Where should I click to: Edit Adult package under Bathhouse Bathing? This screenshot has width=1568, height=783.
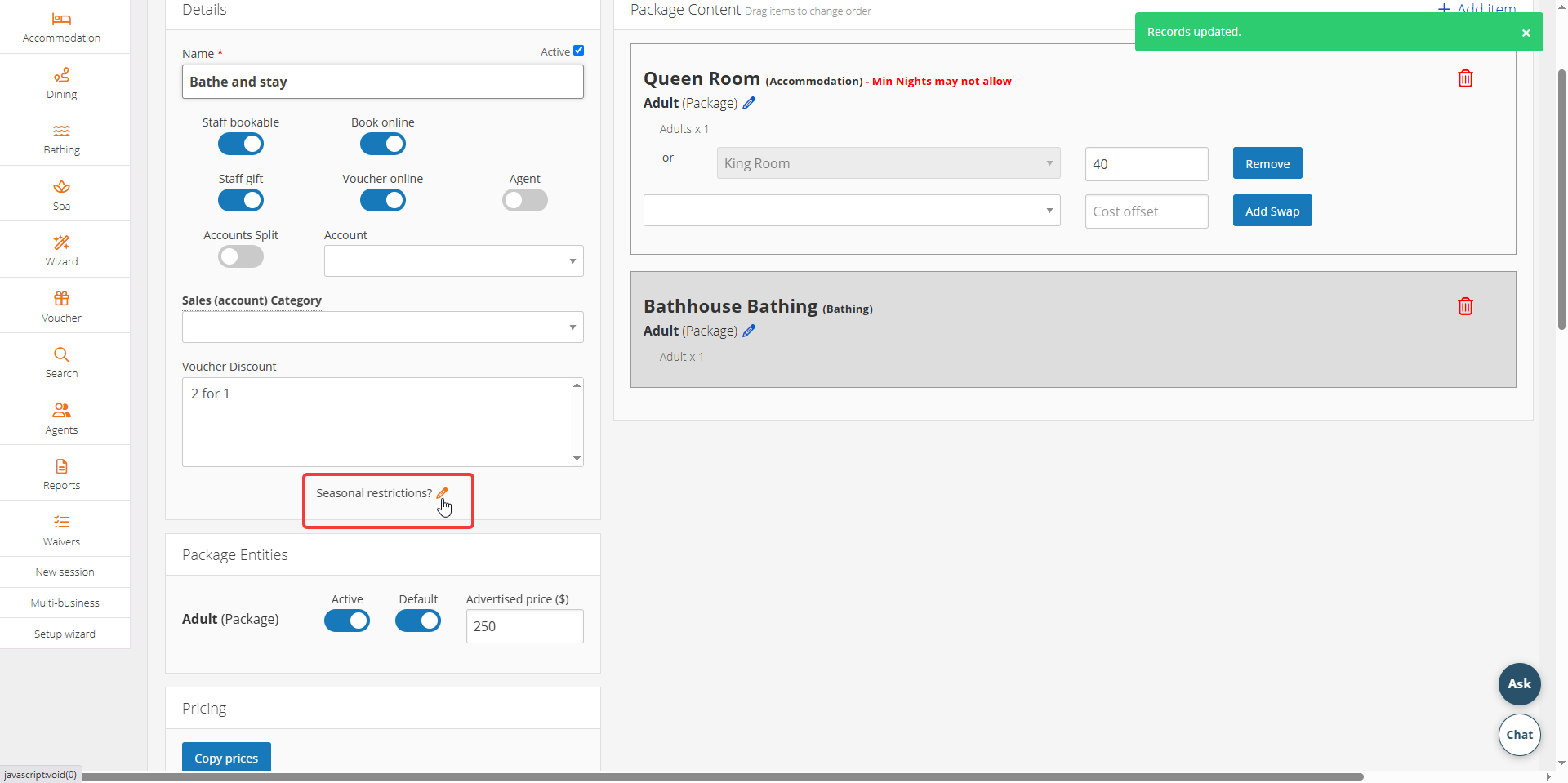click(749, 331)
